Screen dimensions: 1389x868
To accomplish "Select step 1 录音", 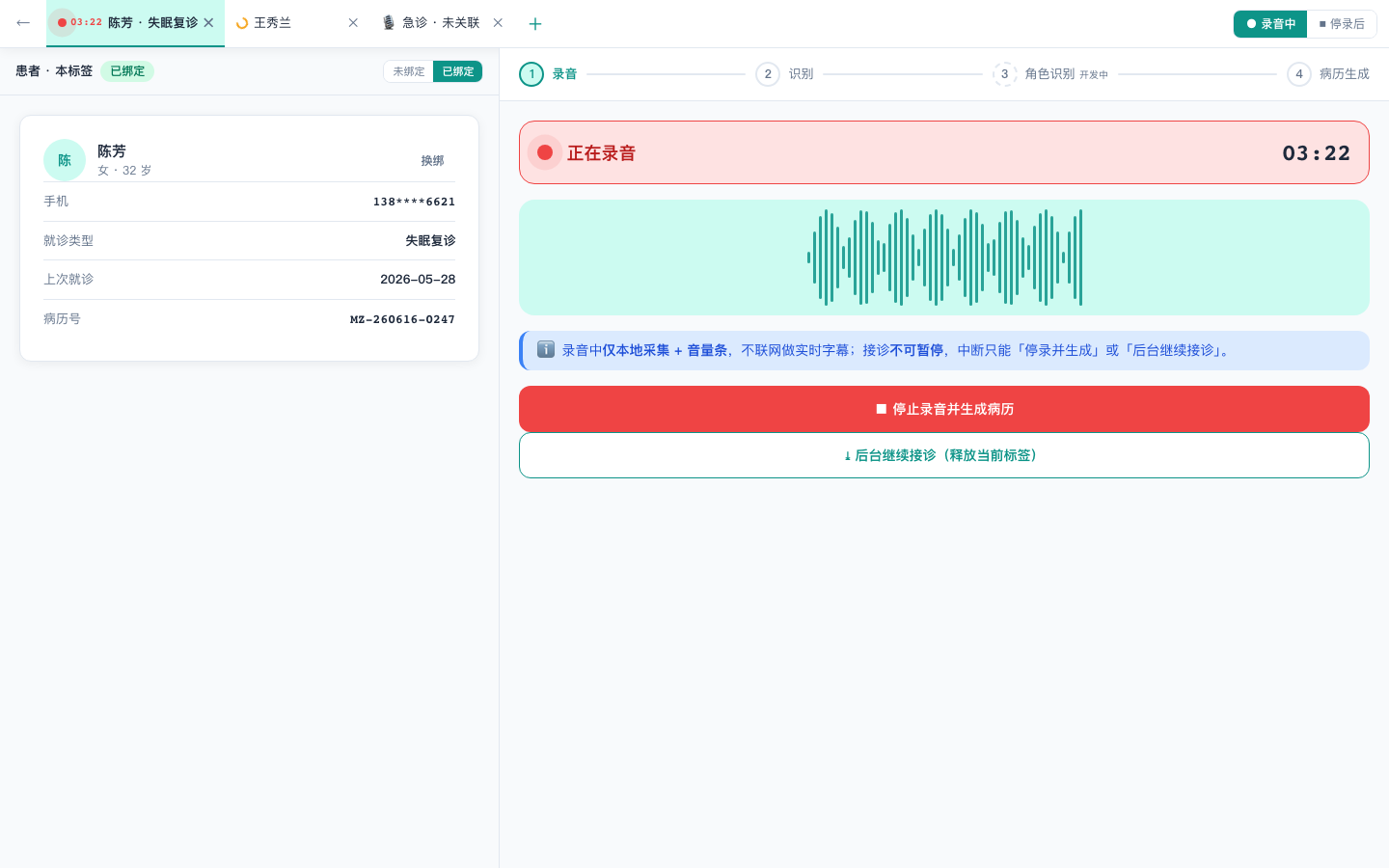I will pyautogui.click(x=548, y=74).
